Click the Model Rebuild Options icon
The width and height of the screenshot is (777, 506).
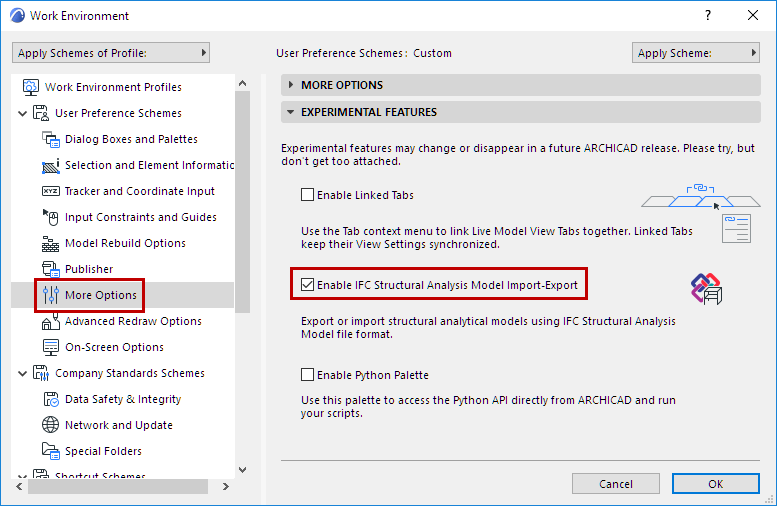pos(50,243)
